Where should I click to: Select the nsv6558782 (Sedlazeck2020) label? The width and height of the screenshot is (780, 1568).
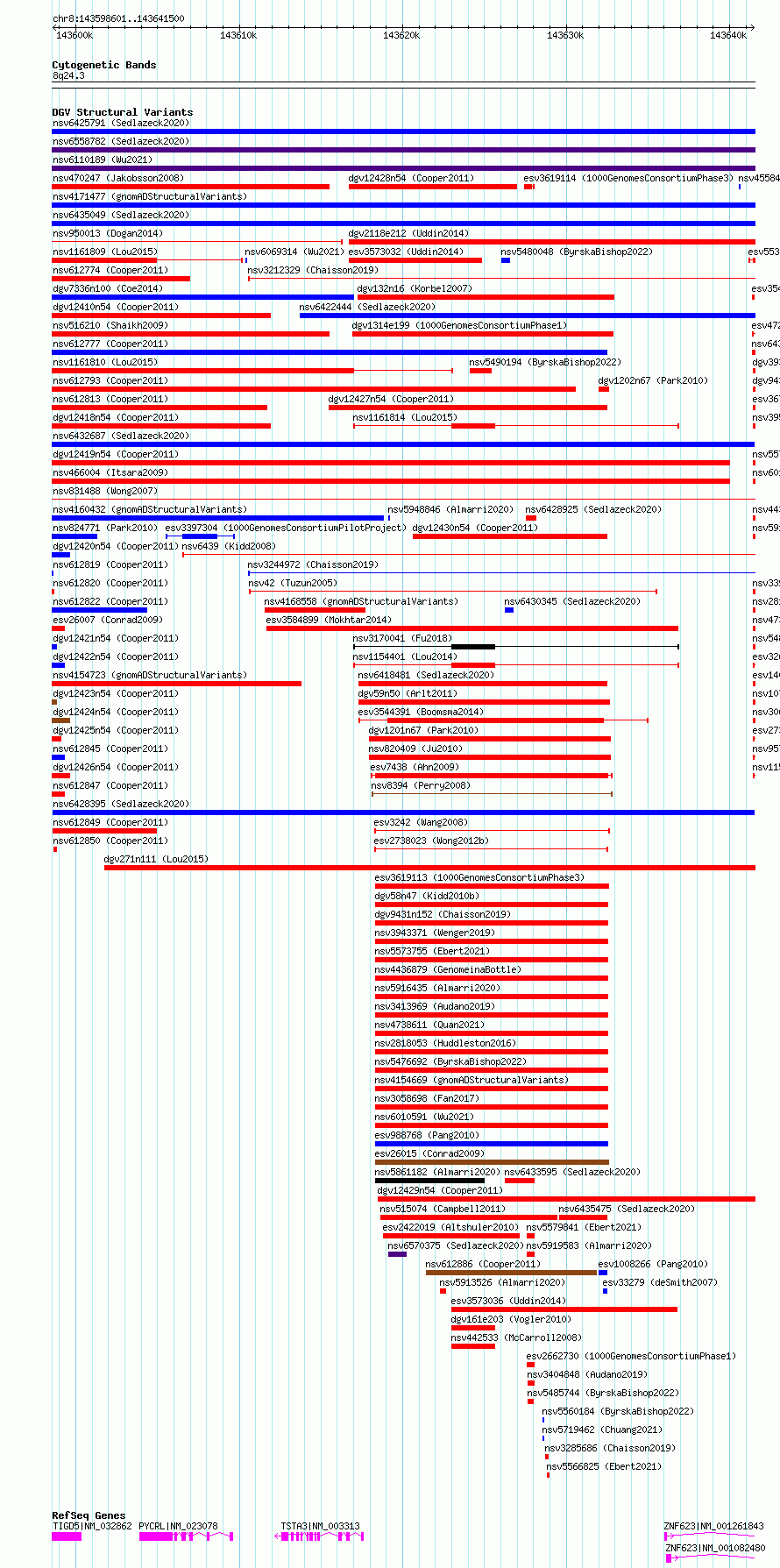[x=120, y=141]
